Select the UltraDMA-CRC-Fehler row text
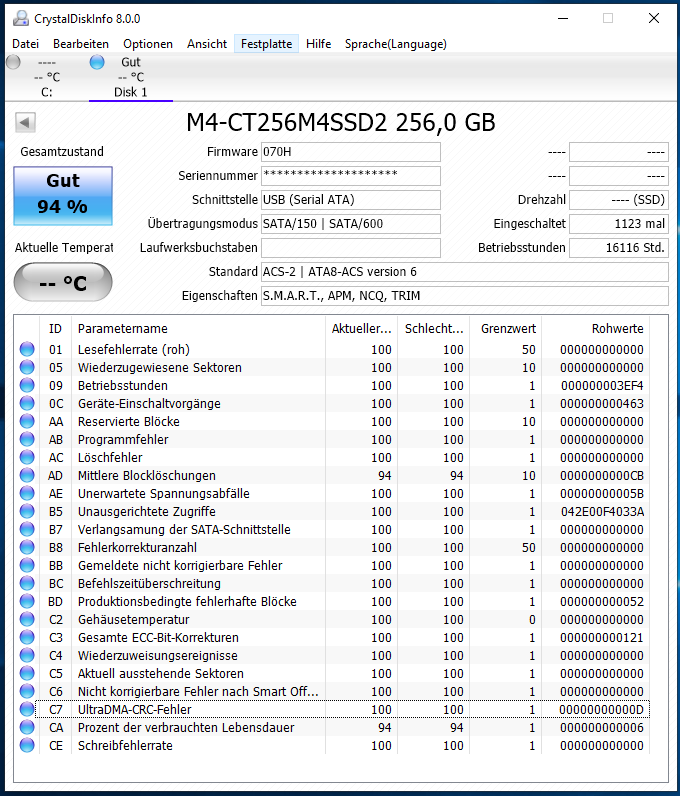The width and height of the screenshot is (680, 796). (135, 709)
